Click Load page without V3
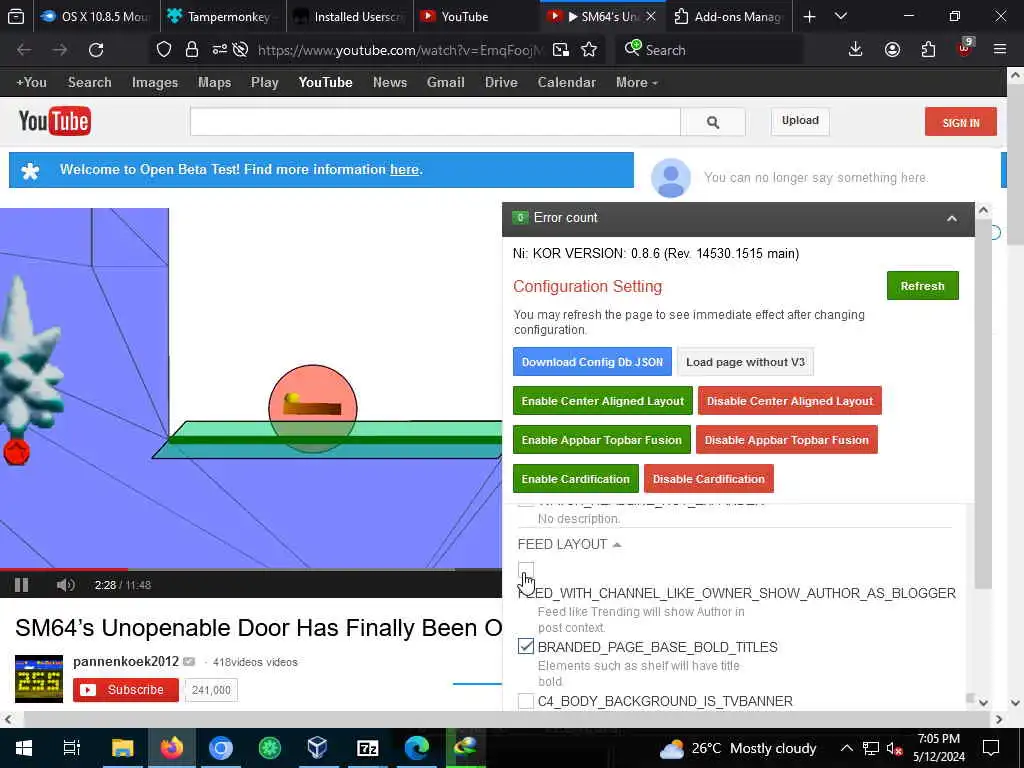This screenshot has width=1024, height=768. [x=745, y=362]
